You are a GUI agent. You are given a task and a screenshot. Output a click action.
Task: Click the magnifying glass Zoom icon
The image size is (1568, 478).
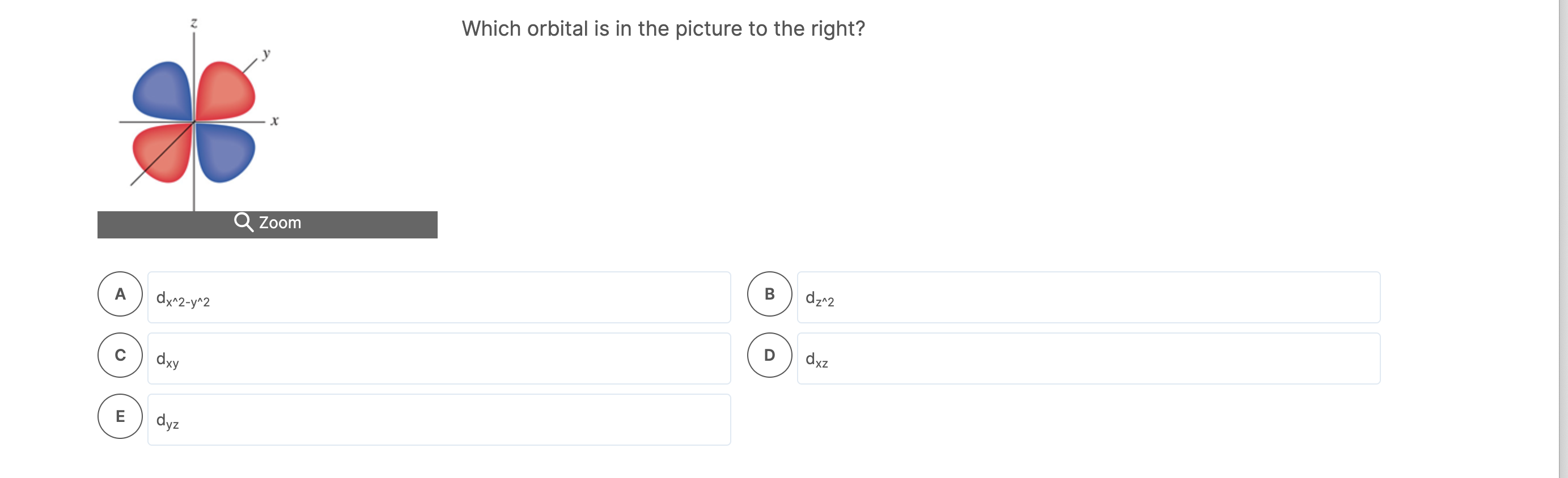[x=244, y=222]
